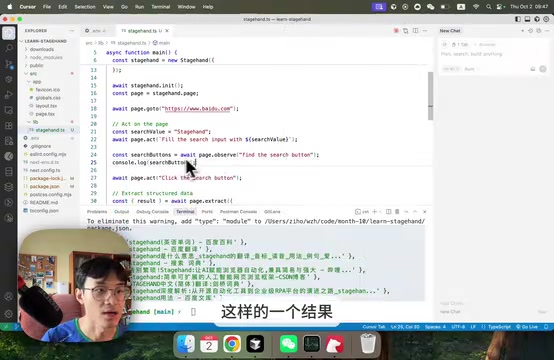Image resolution: width=554 pixels, height=360 pixels.
Task: Open package.json in the explorer
Action: coord(45,186)
